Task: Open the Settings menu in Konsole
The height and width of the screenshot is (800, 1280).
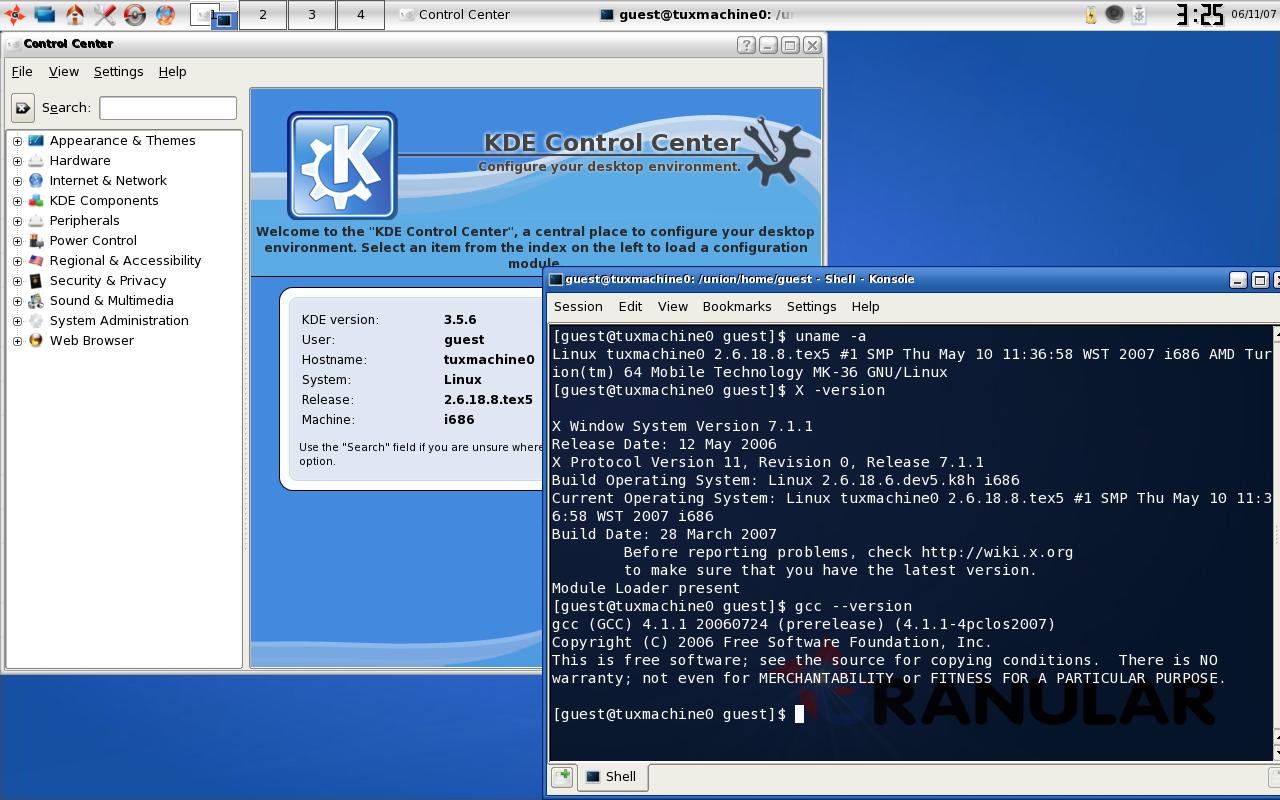Action: point(811,306)
